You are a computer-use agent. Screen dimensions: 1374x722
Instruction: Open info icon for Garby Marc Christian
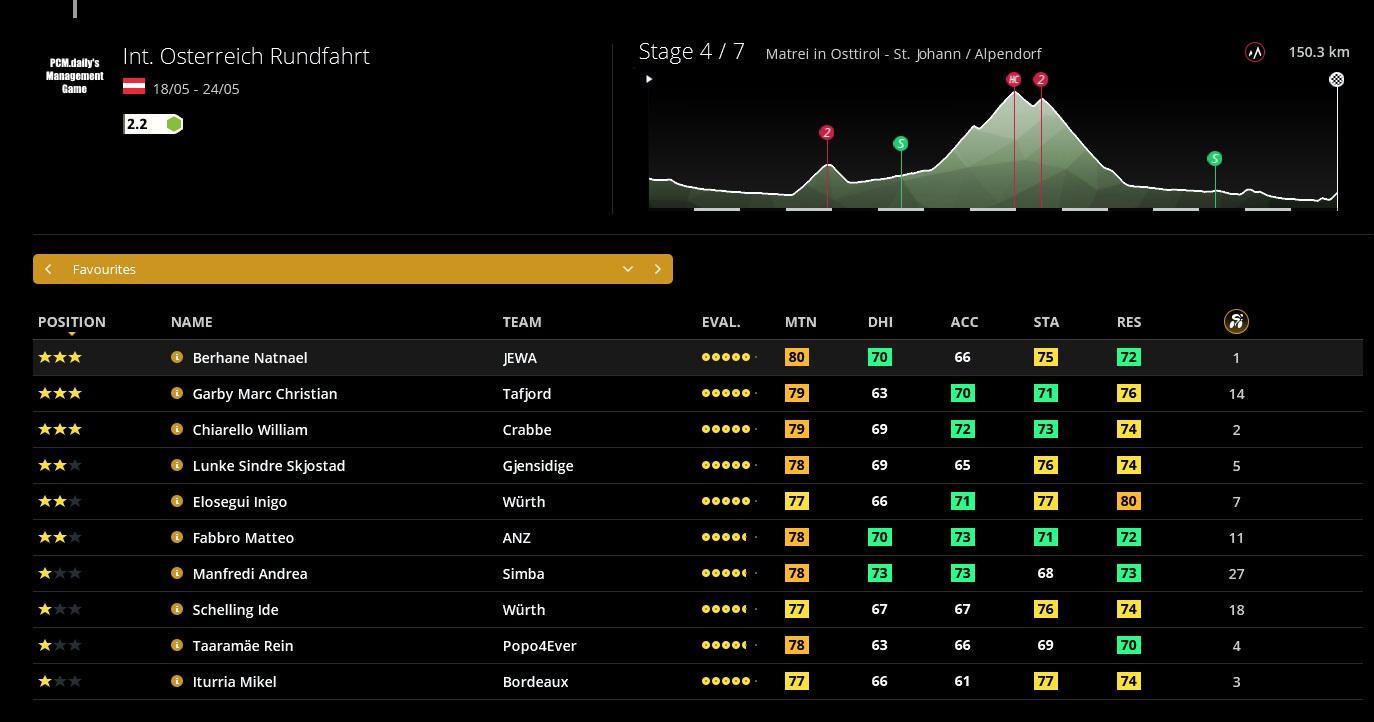177,393
